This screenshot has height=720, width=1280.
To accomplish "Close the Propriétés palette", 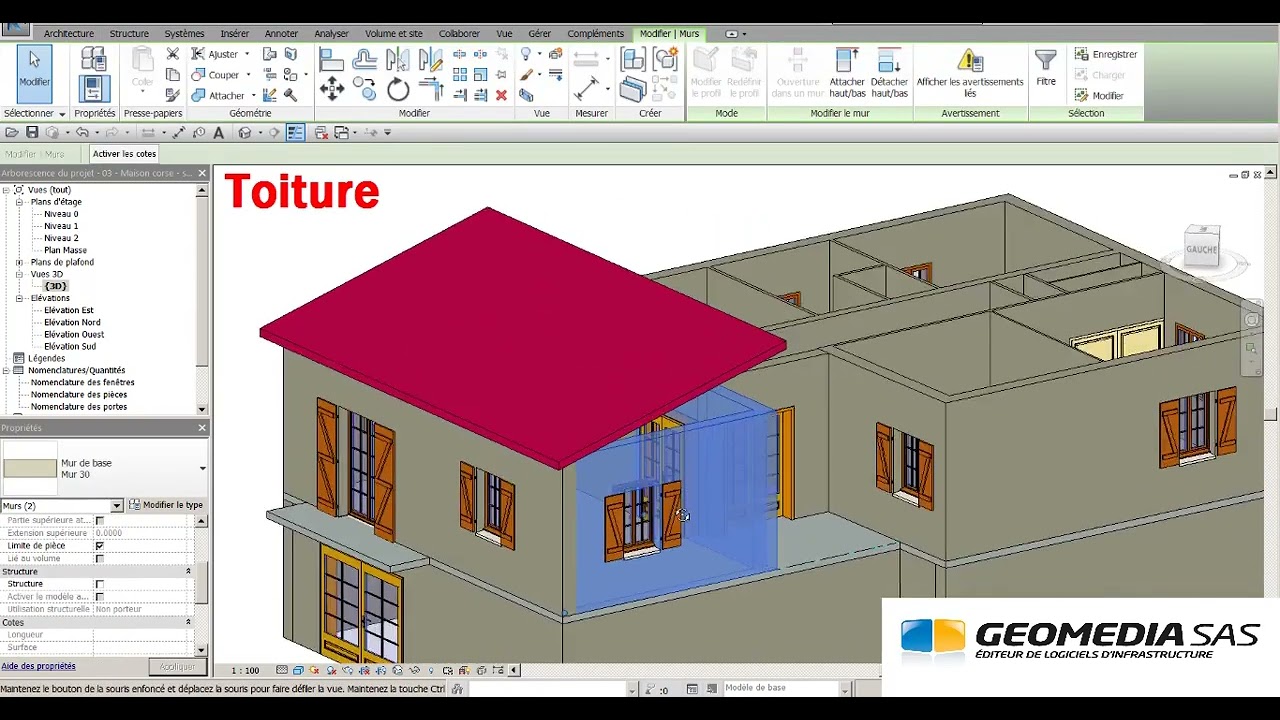I will (x=202, y=428).
